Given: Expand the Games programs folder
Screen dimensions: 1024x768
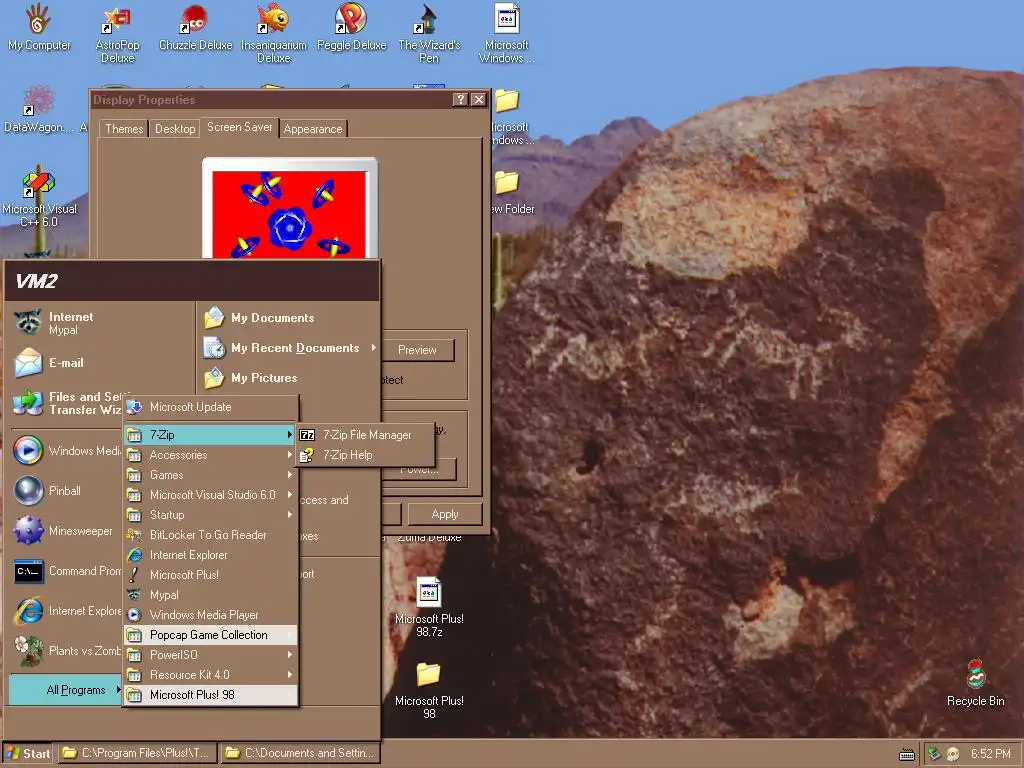Looking at the screenshot, I should click(210, 475).
